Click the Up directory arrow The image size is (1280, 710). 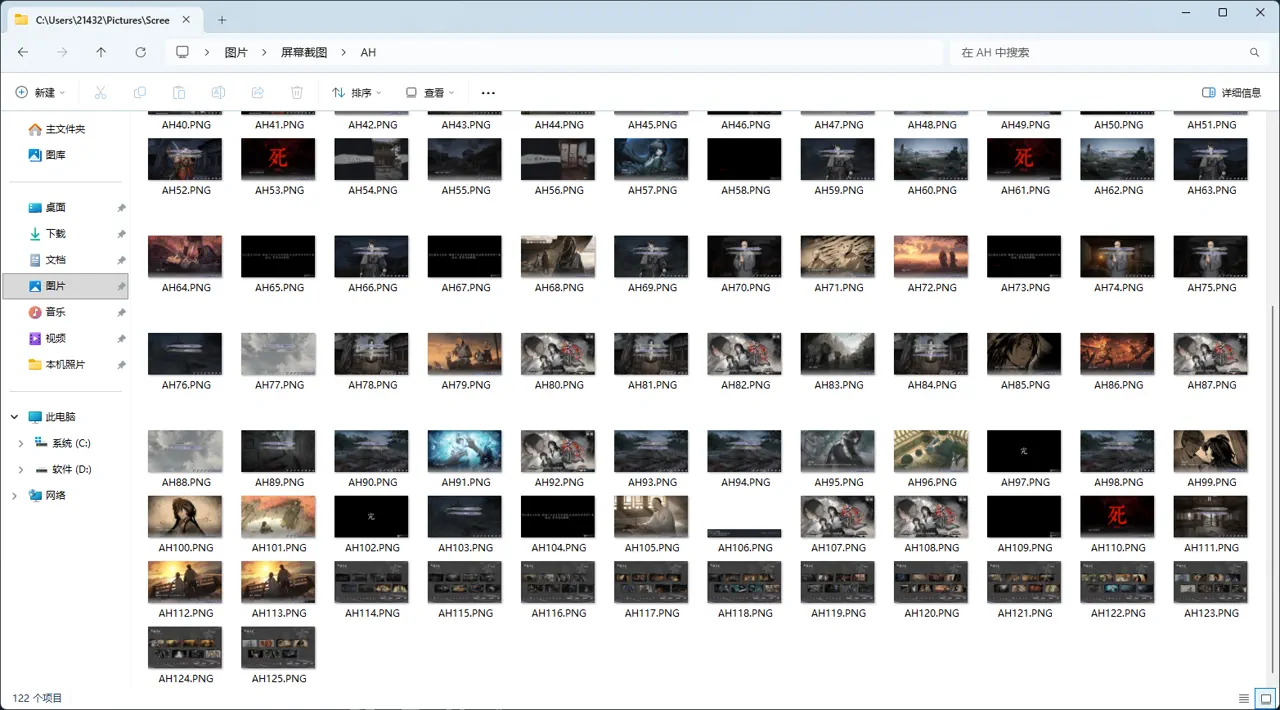101,52
